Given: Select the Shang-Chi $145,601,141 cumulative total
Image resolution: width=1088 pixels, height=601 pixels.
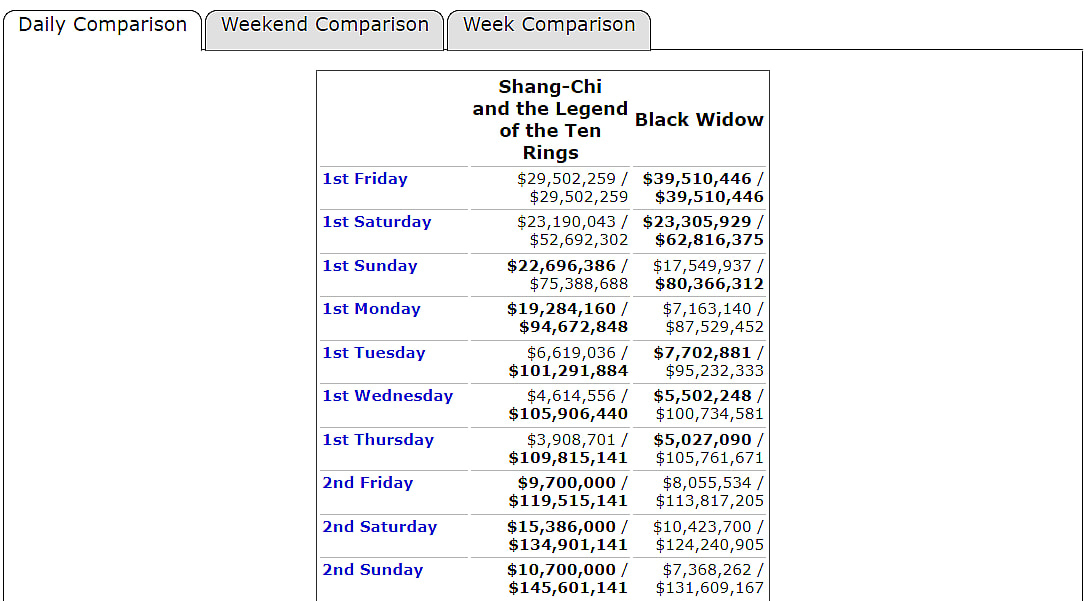Looking at the screenshot, I should click(568, 588).
